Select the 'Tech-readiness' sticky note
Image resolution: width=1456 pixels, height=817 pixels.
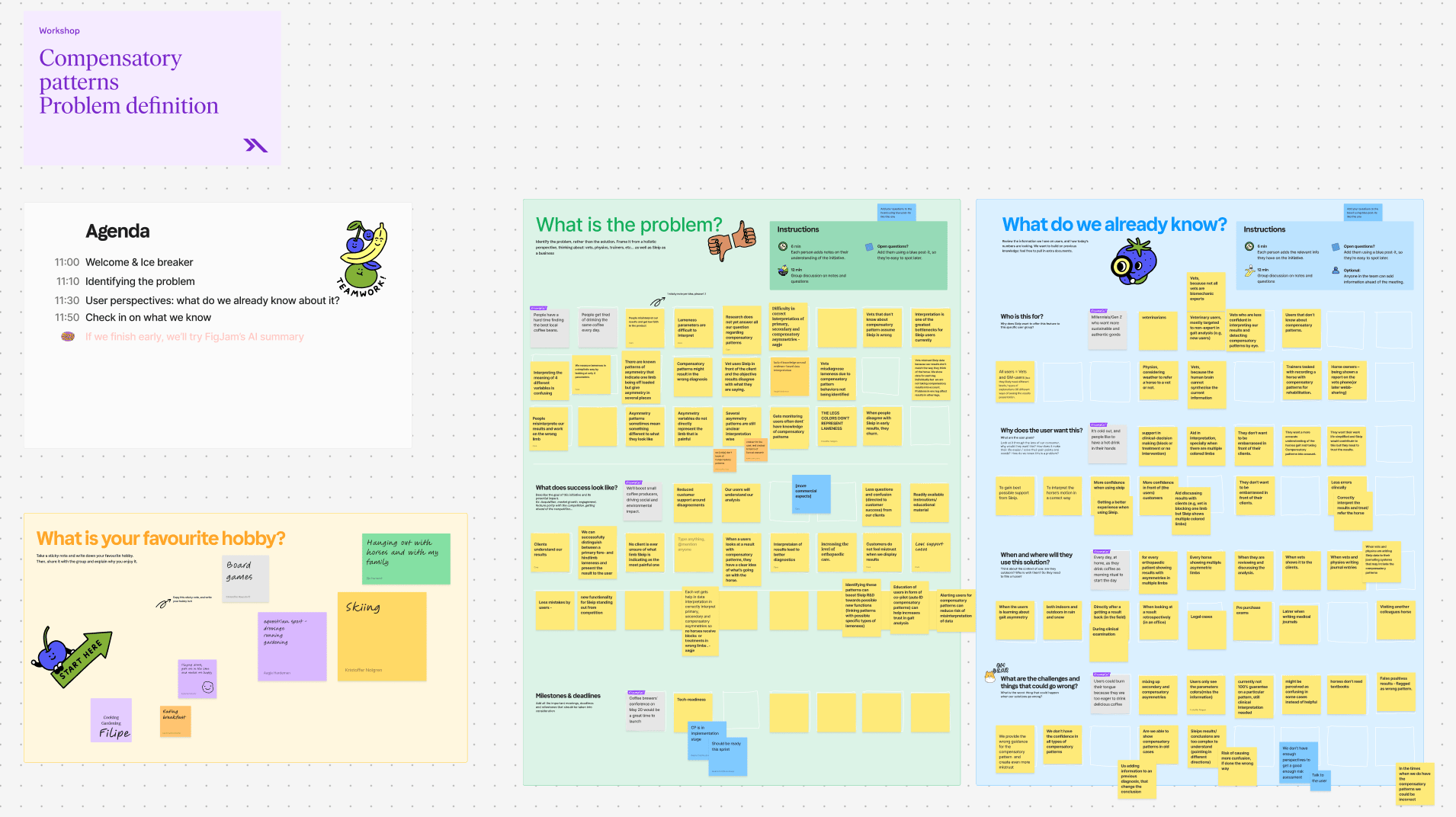pyautogui.click(x=694, y=712)
